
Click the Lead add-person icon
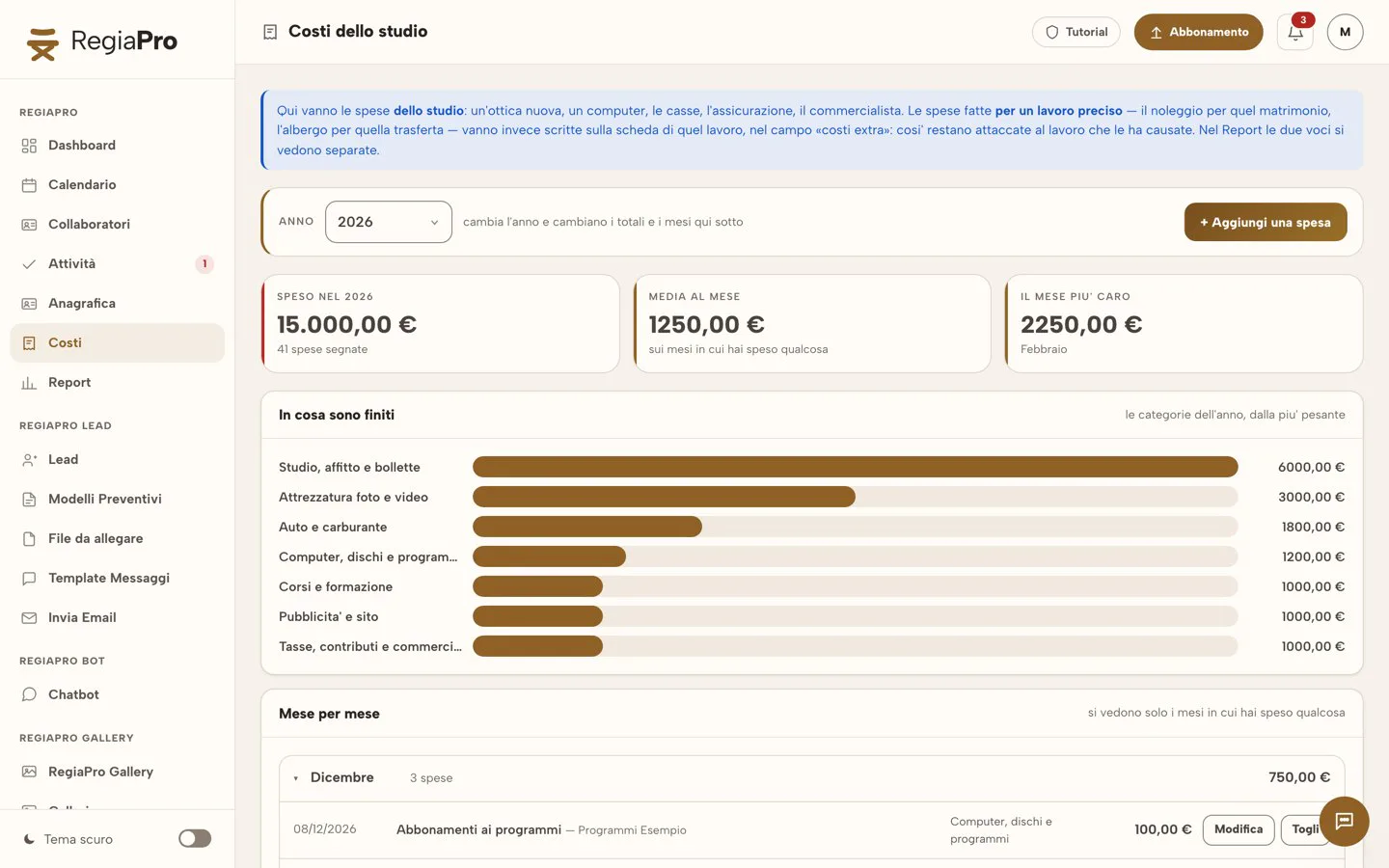click(x=29, y=460)
